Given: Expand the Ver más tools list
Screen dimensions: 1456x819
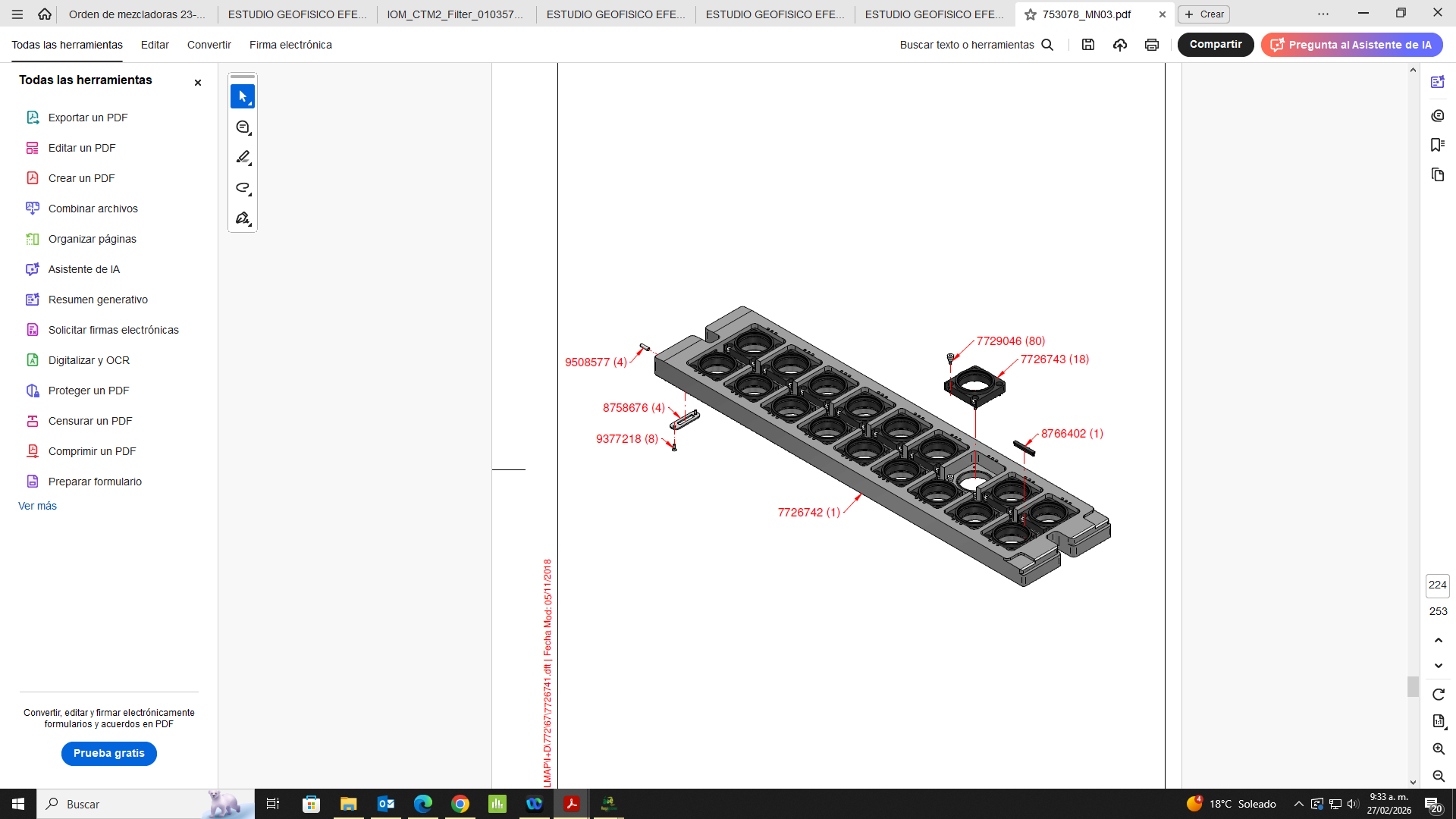Looking at the screenshot, I should [37, 506].
